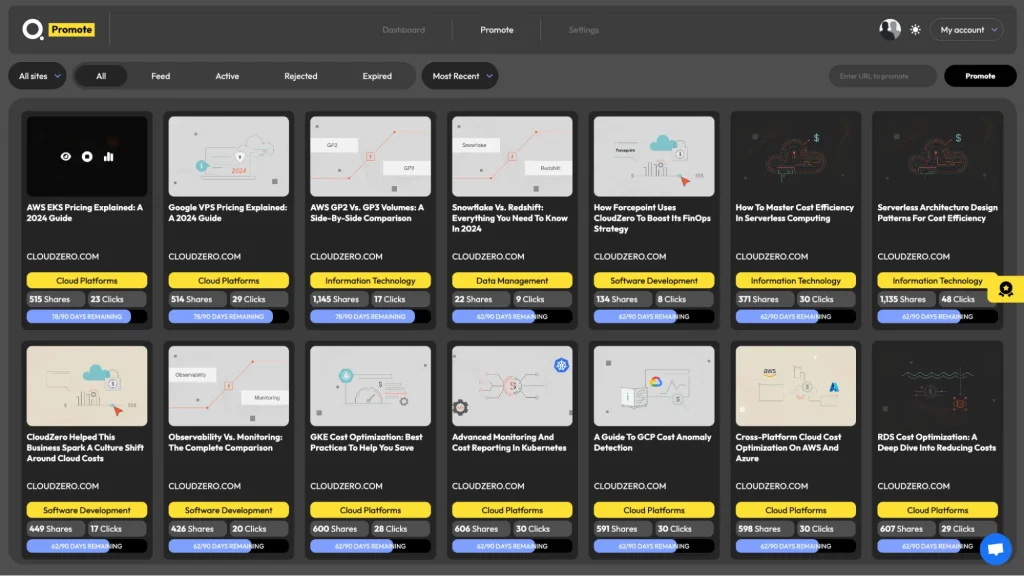
Task: Click the circle record icon on AWS EKS card
Action: coord(87,157)
